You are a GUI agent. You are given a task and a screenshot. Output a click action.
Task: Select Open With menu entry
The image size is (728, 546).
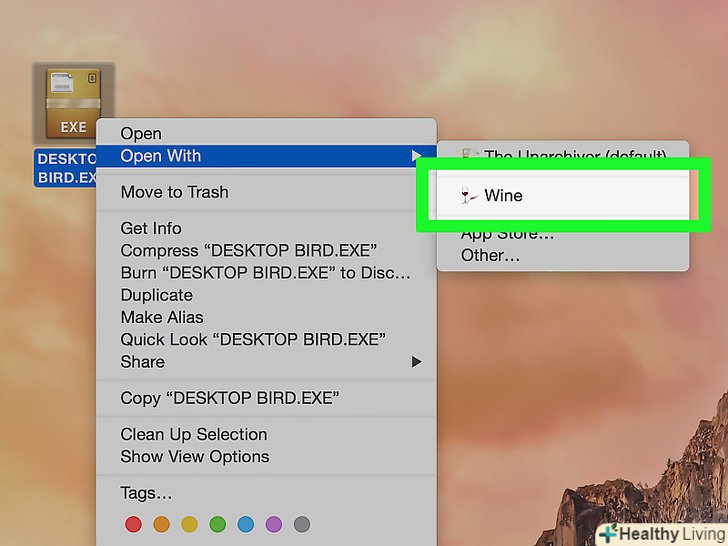(x=266, y=156)
